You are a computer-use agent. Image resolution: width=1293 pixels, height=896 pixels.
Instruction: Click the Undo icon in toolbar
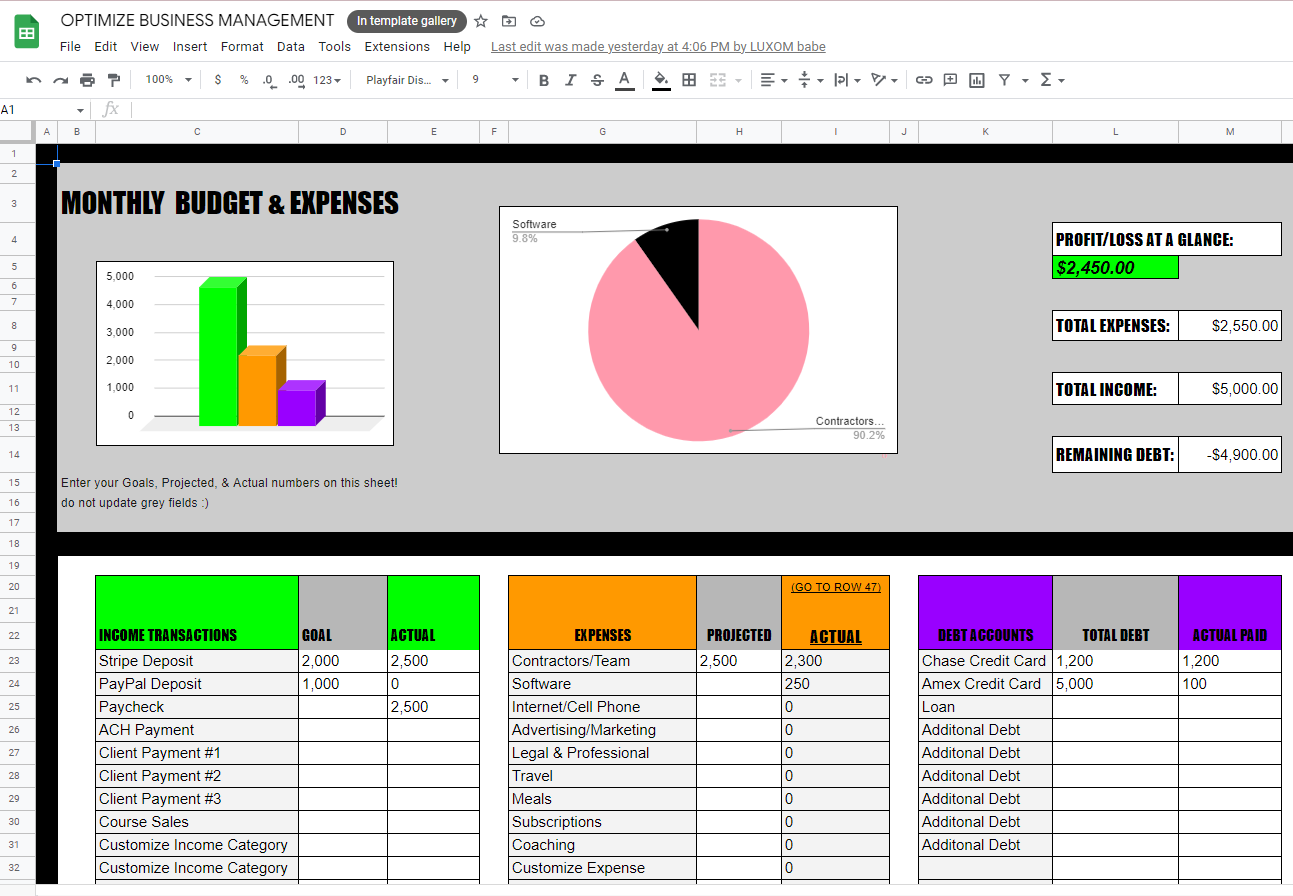tap(34, 80)
